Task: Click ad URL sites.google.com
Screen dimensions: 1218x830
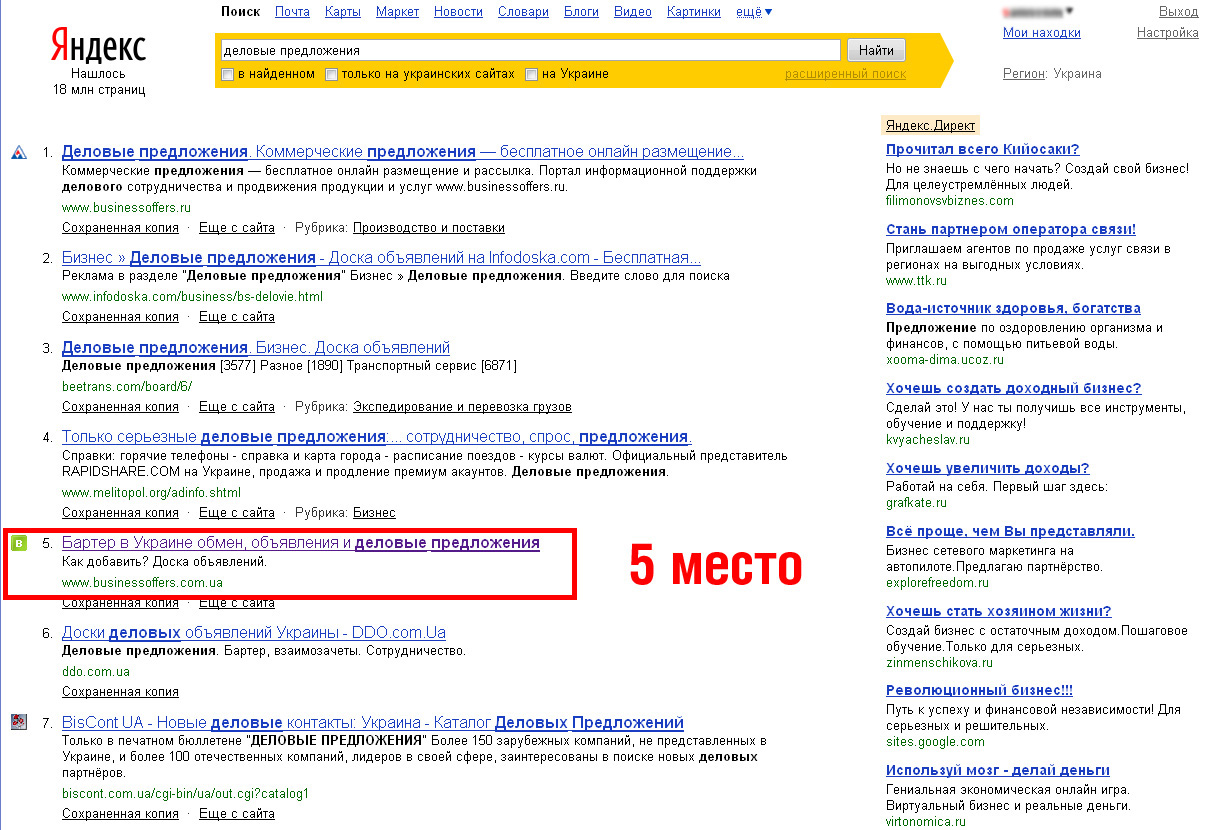Action: [935, 742]
